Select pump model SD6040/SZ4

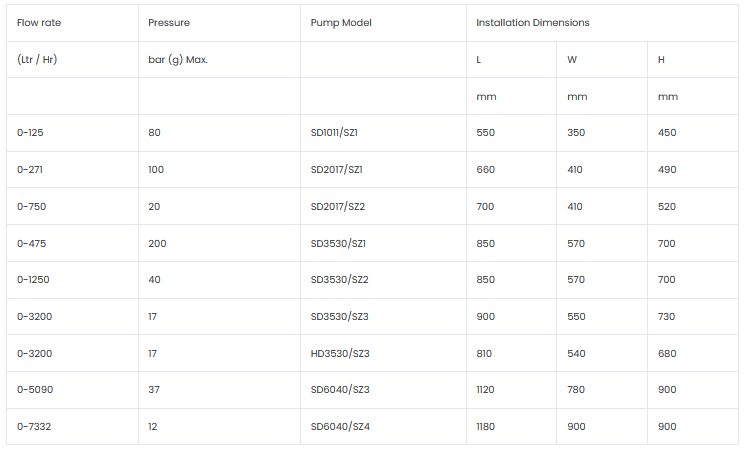(339, 427)
